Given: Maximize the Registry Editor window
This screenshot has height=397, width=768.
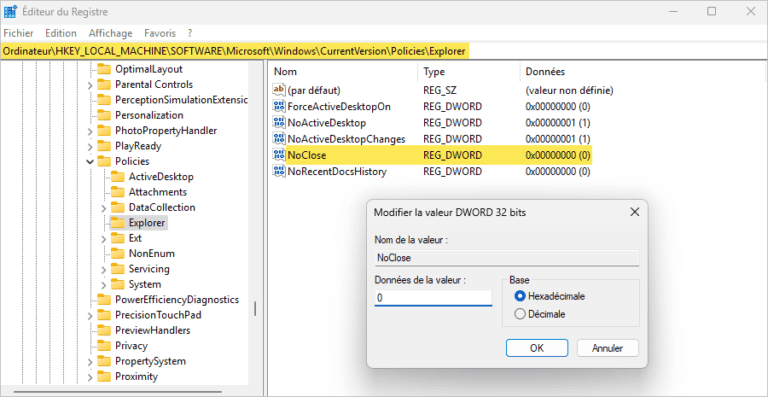Looking at the screenshot, I should 711,11.
